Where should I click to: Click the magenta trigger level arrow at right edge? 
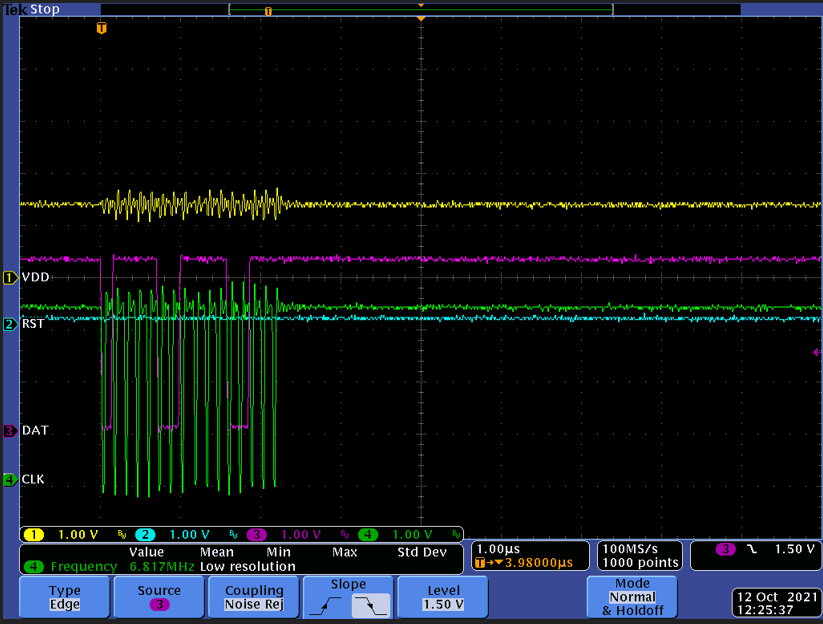[x=817, y=352]
